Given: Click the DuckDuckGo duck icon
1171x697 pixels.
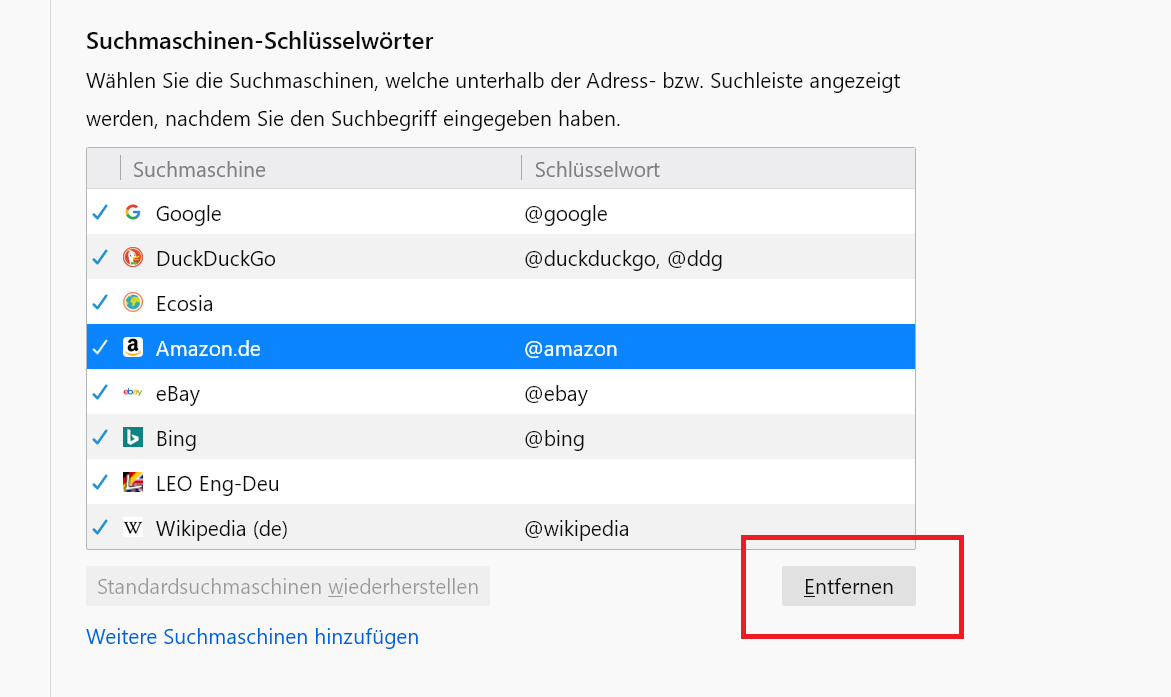Looking at the screenshot, I should pos(132,258).
